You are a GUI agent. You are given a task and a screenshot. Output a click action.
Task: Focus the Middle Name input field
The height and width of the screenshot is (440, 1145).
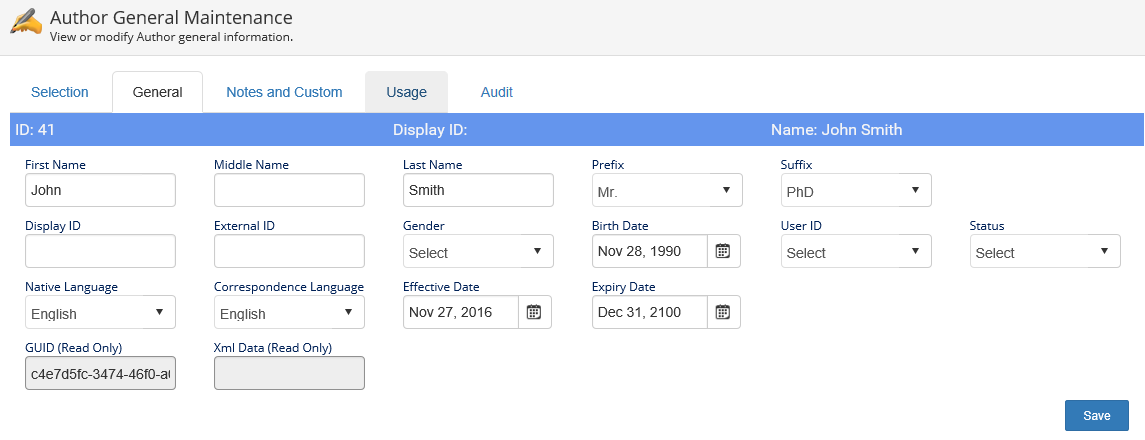click(x=289, y=190)
